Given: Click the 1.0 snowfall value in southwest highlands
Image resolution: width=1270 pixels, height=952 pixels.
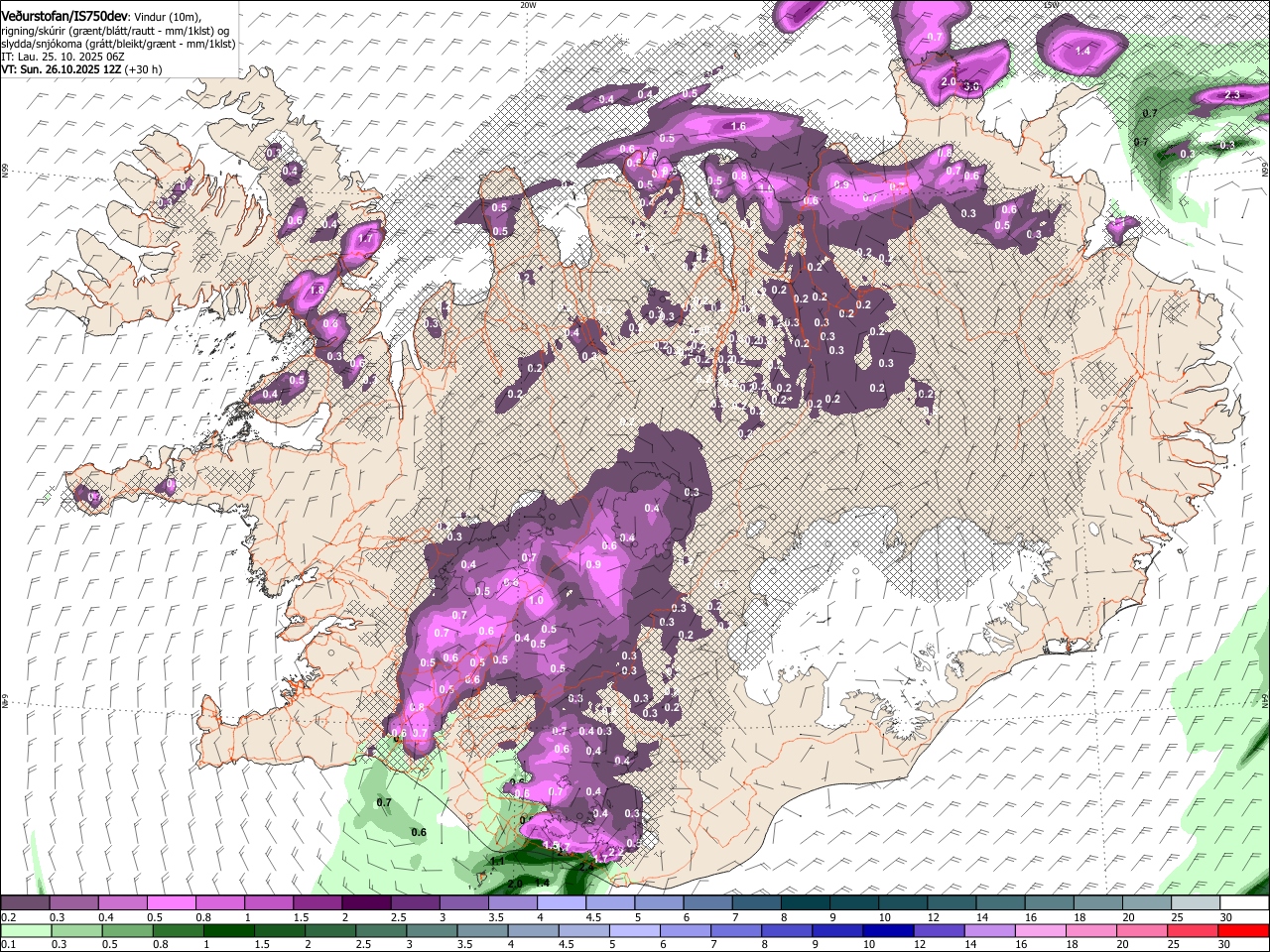Looking at the screenshot, I should pos(537,600).
